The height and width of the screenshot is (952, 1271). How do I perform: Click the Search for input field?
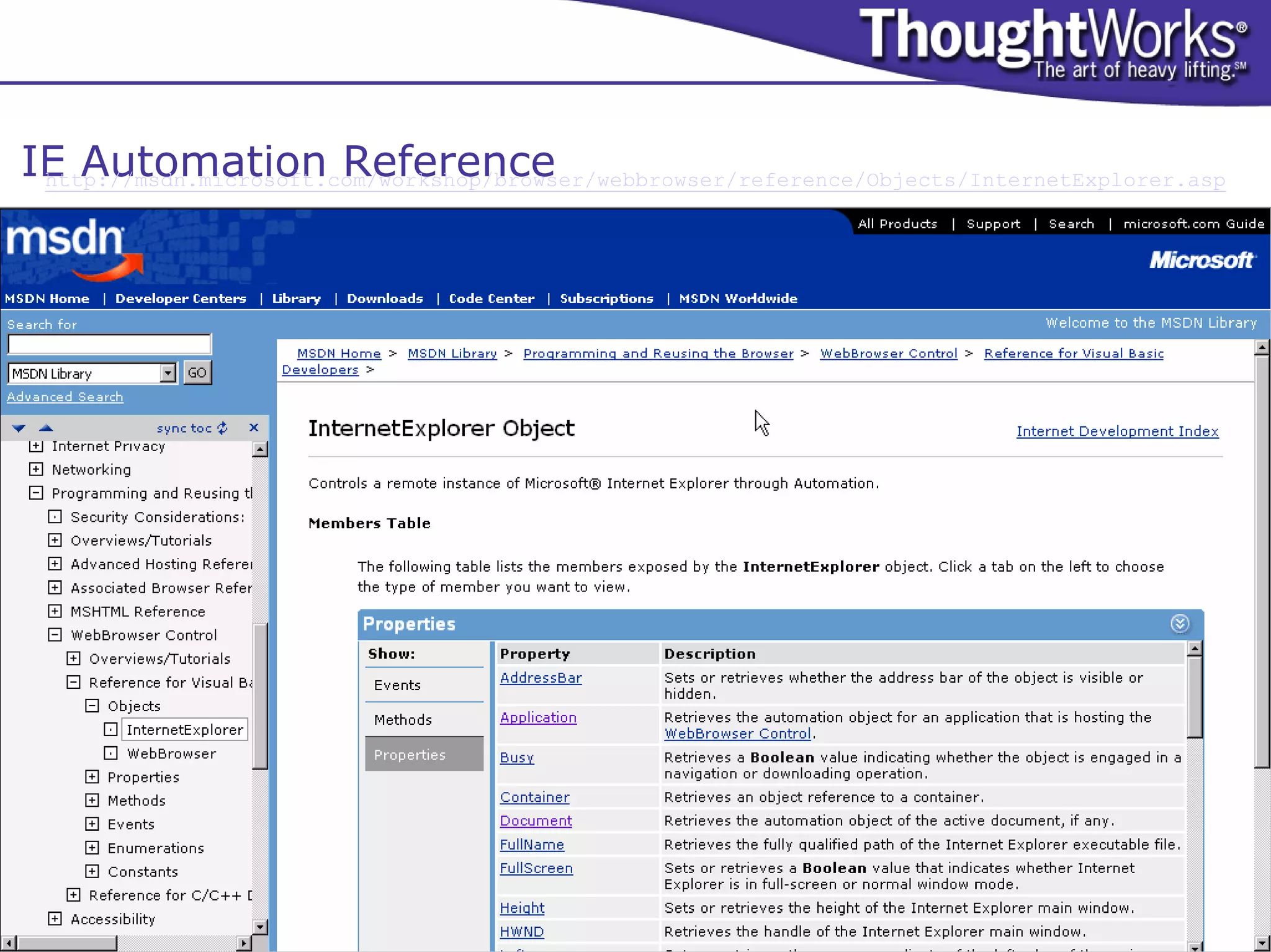click(110, 344)
